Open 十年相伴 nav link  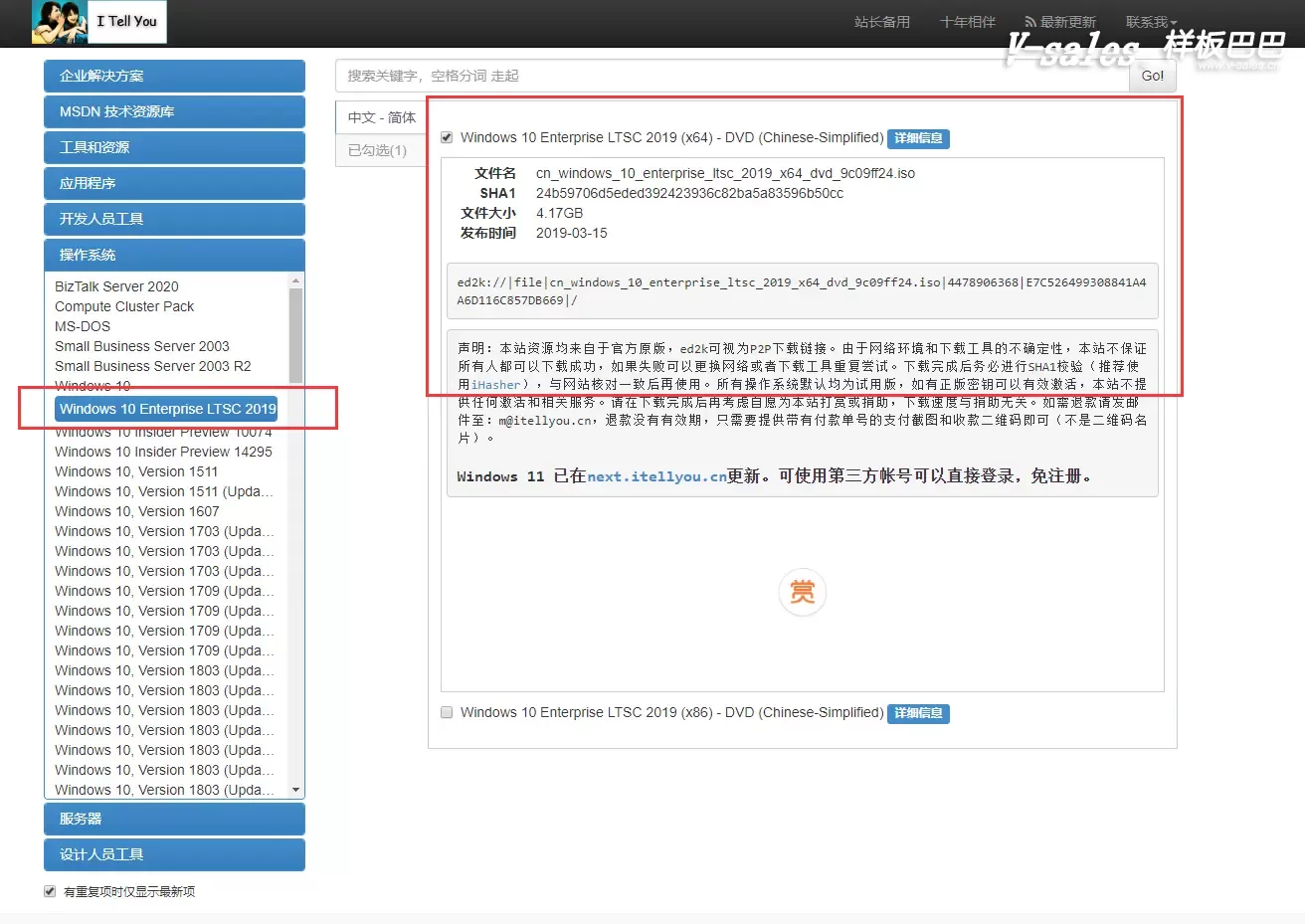968,22
